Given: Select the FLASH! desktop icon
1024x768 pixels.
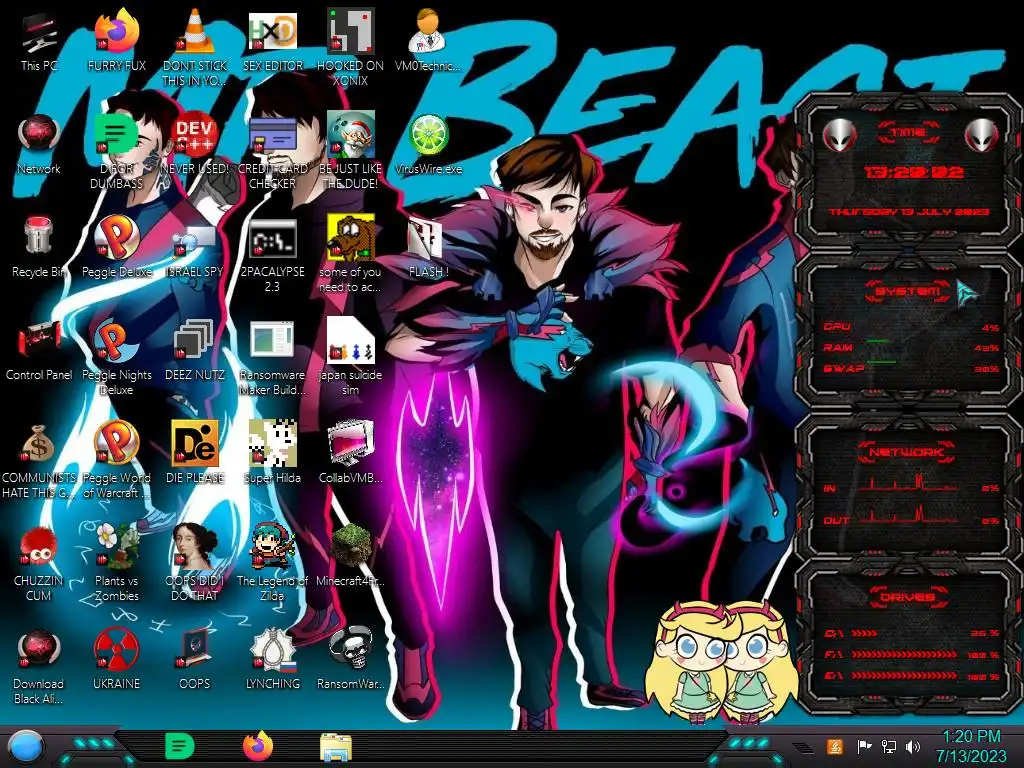Looking at the screenshot, I should pyautogui.click(x=428, y=248).
